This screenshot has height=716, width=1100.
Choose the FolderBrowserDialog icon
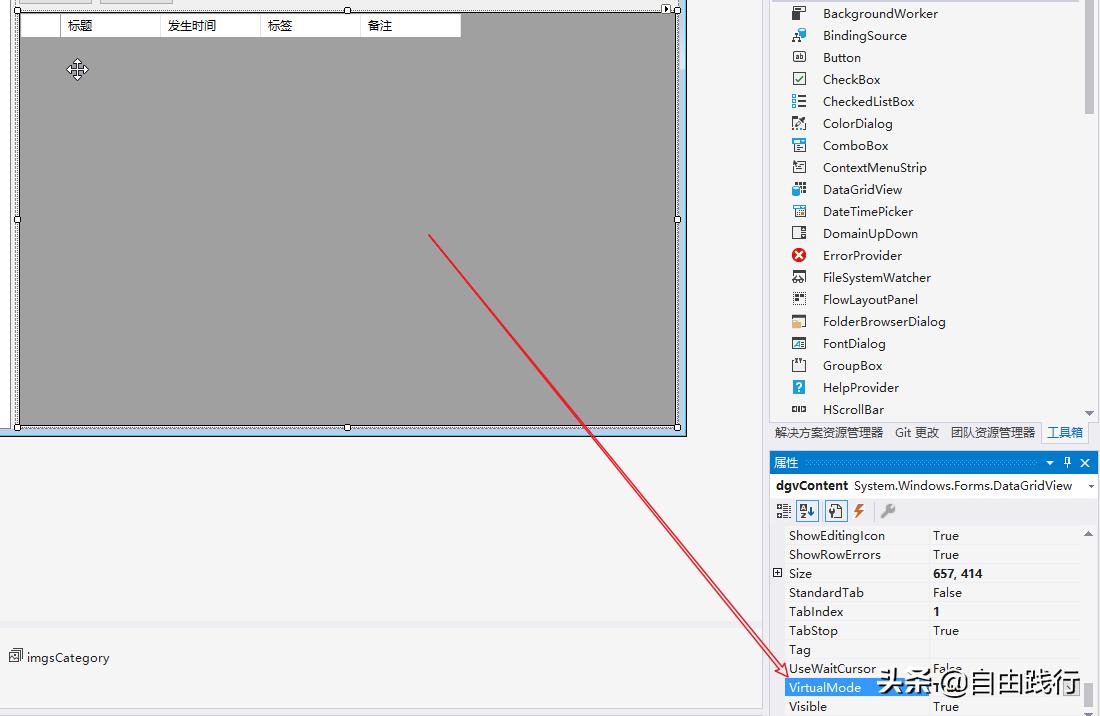799,321
